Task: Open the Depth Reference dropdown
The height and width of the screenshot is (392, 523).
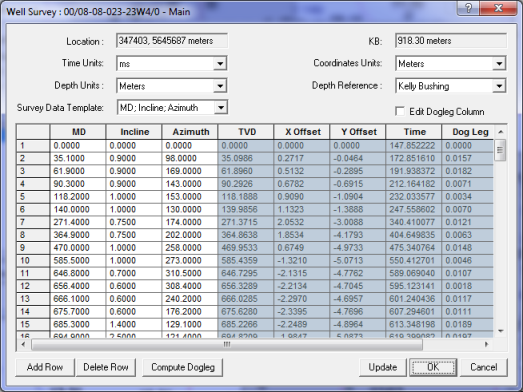Action: tap(499, 86)
